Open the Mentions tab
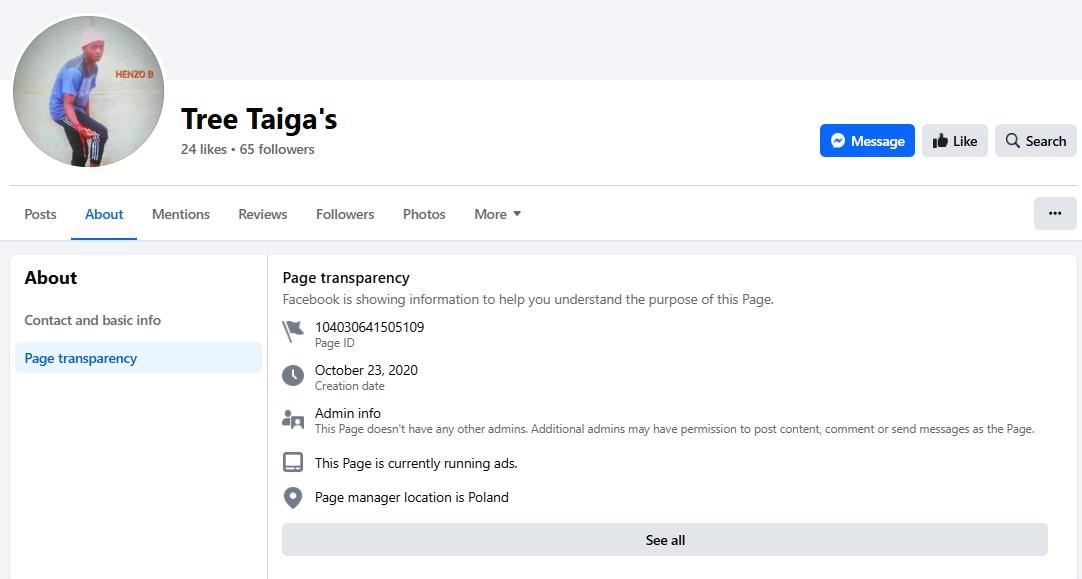The width and height of the screenshot is (1082, 579). tap(181, 214)
